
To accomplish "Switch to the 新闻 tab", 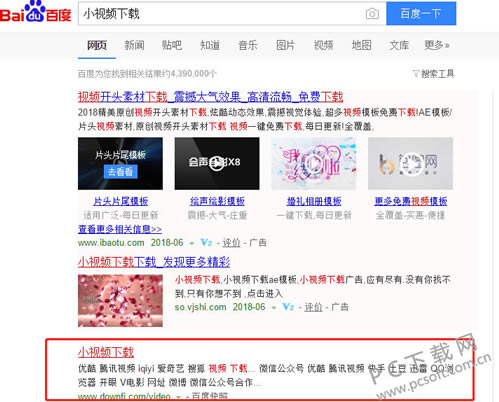I will coord(134,45).
